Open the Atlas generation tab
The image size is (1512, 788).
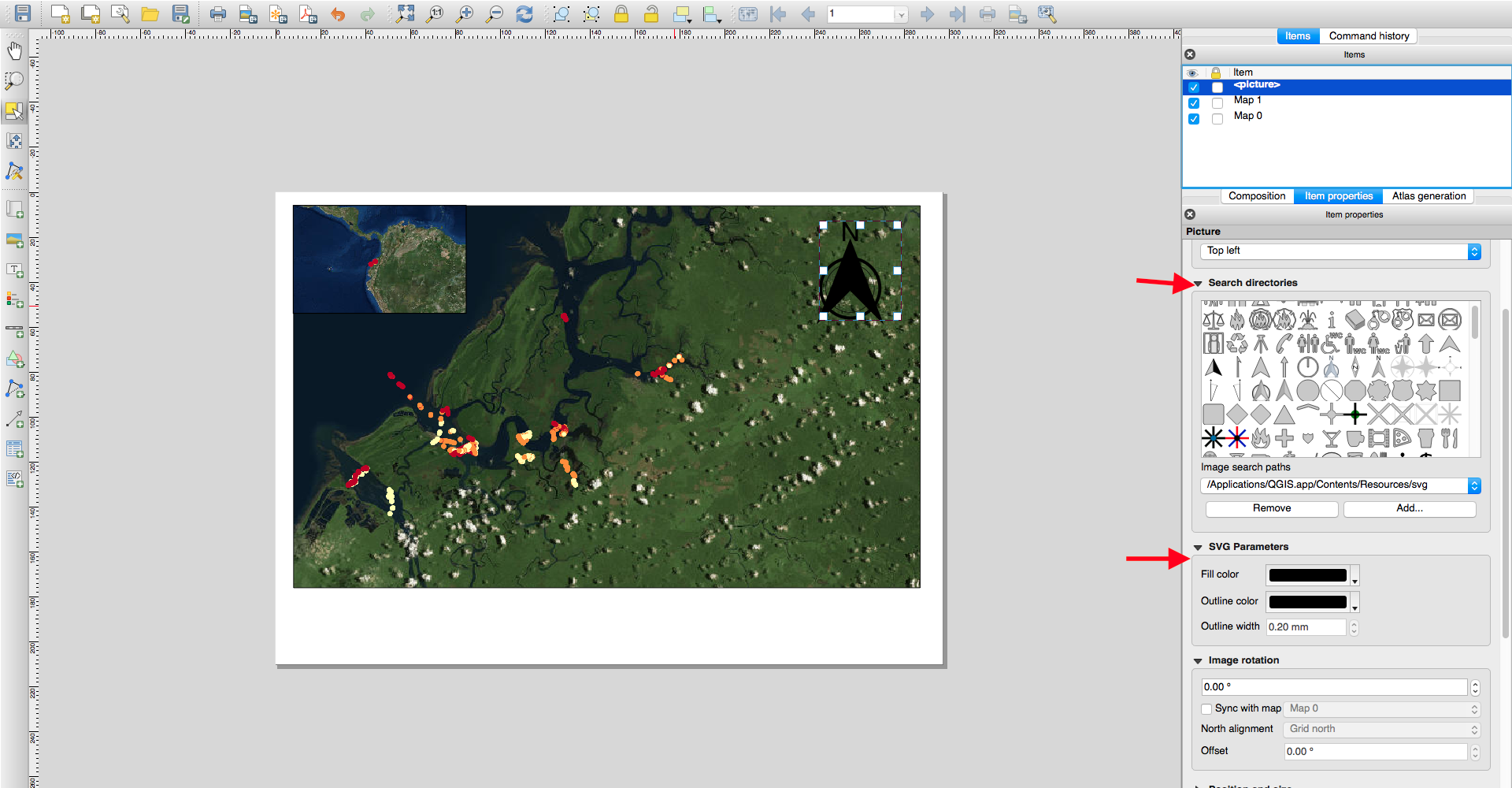pyautogui.click(x=1429, y=196)
